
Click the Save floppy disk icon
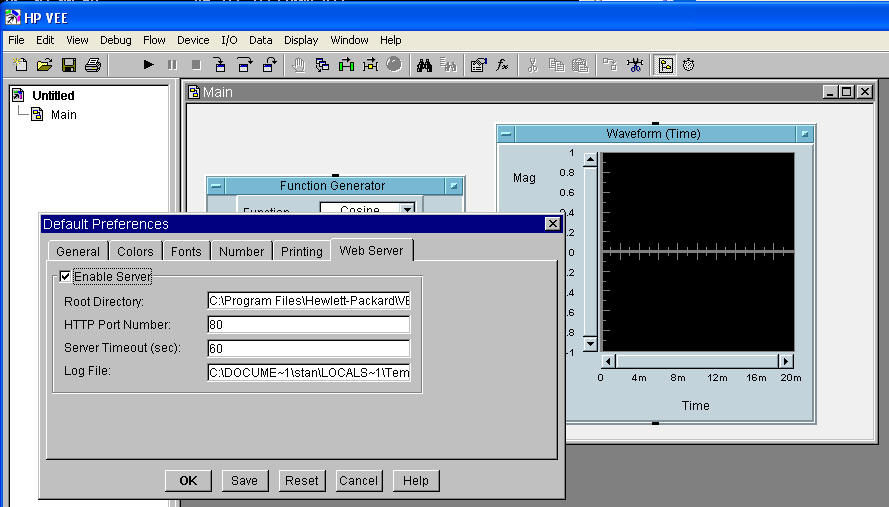click(69, 65)
